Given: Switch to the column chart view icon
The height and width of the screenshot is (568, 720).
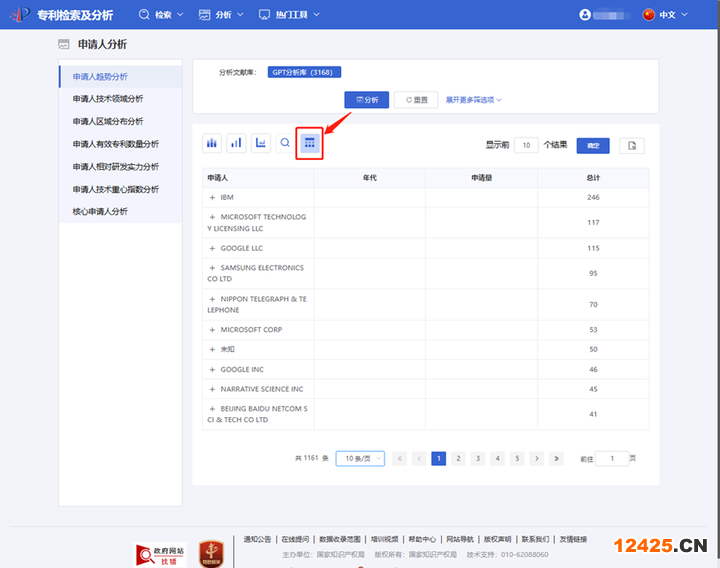Looking at the screenshot, I should coord(237,143).
